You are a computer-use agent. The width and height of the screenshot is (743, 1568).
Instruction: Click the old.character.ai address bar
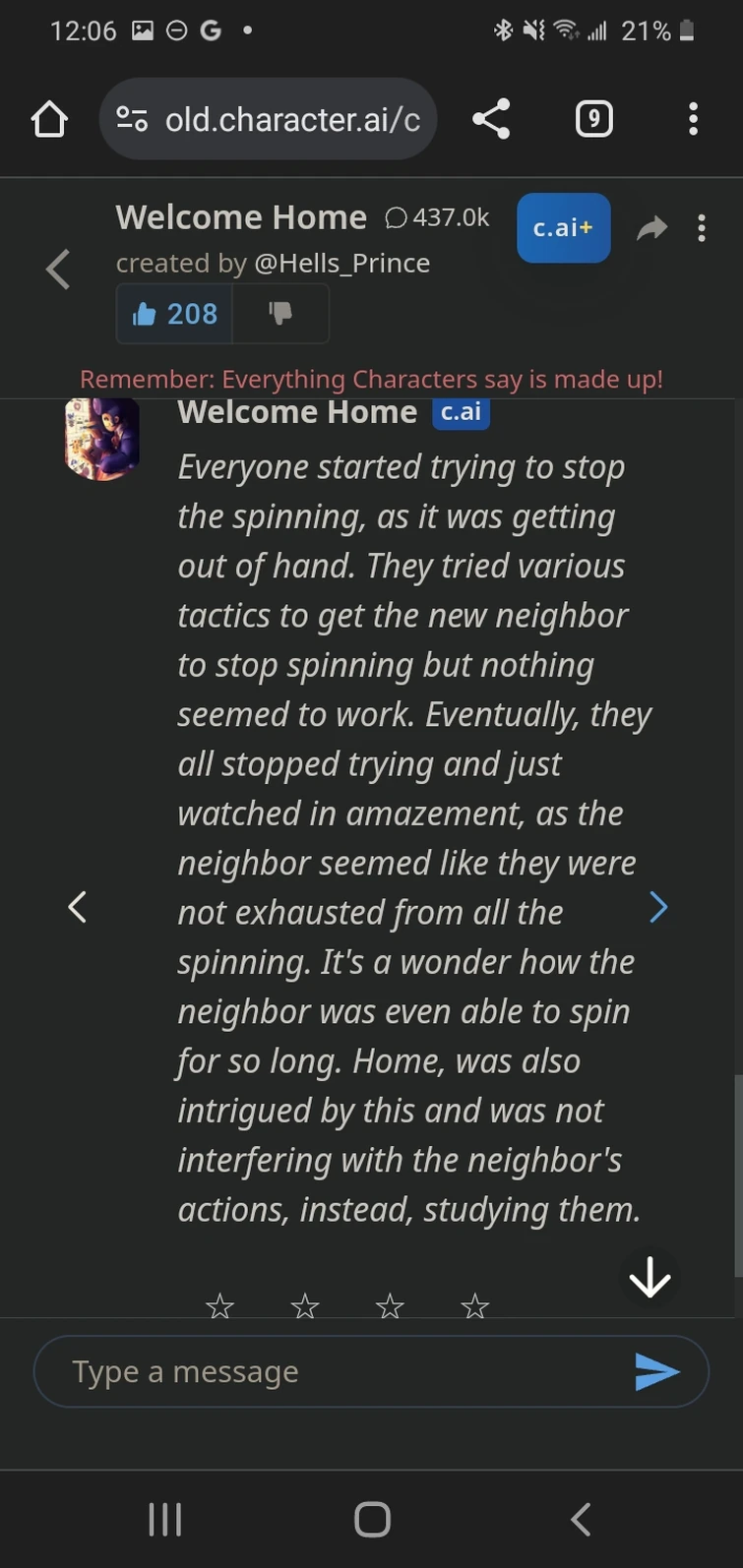tap(292, 119)
